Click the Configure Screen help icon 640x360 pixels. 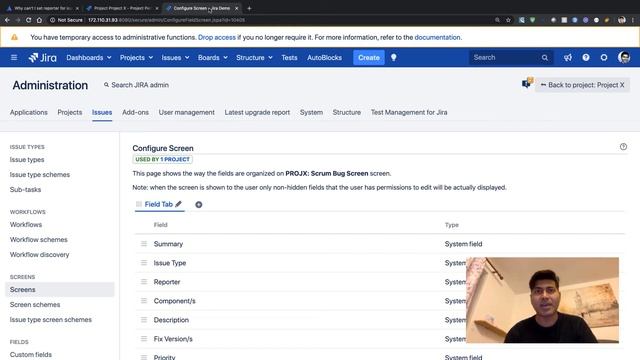pos(623,147)
